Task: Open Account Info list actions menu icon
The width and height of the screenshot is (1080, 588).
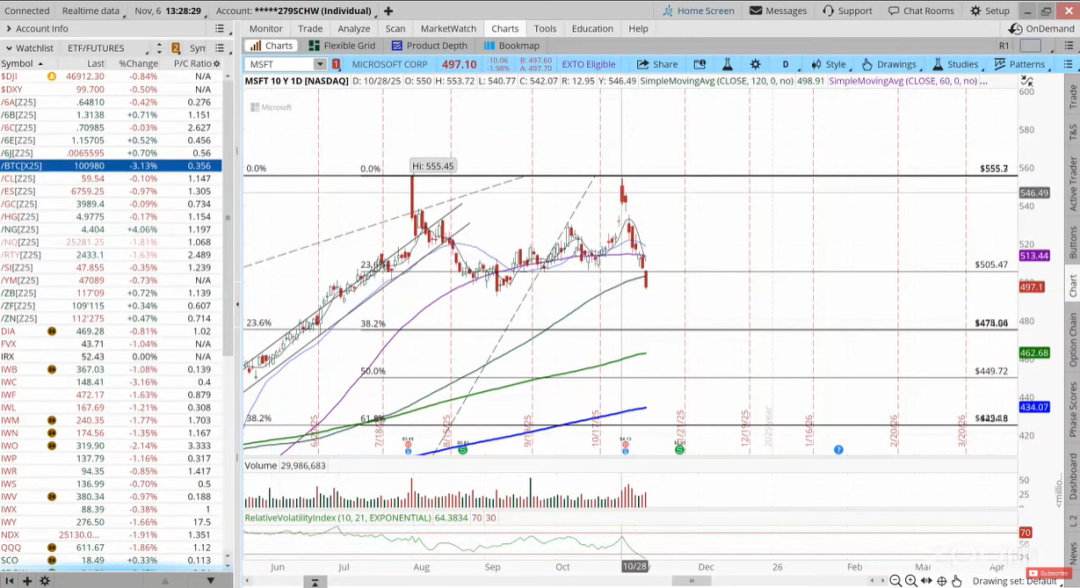Action: (219, 29)
